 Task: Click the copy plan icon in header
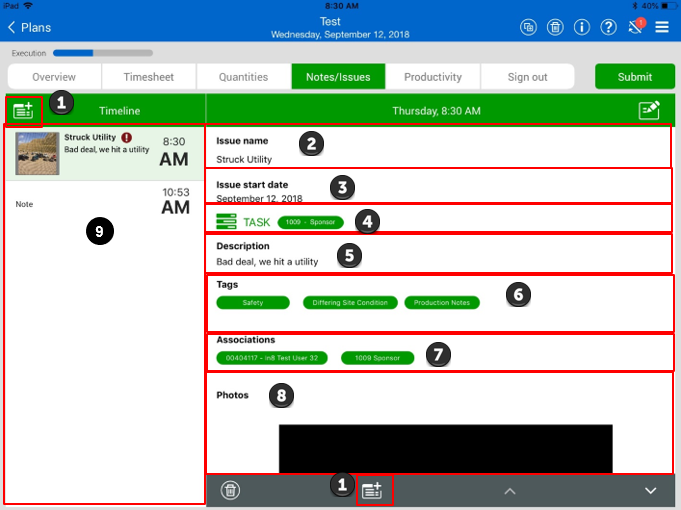(528, 27)
